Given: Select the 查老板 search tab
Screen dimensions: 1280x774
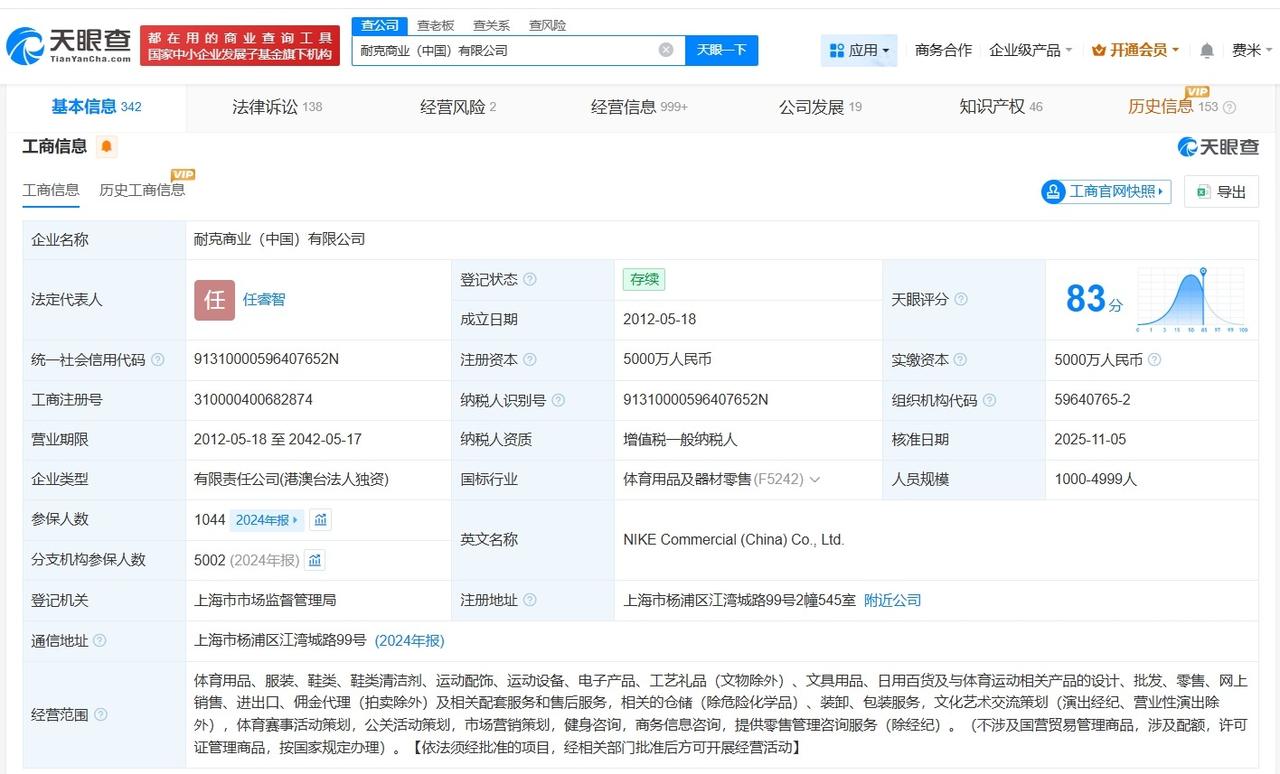Looking at the screenshot, I should tap(435, 25).
